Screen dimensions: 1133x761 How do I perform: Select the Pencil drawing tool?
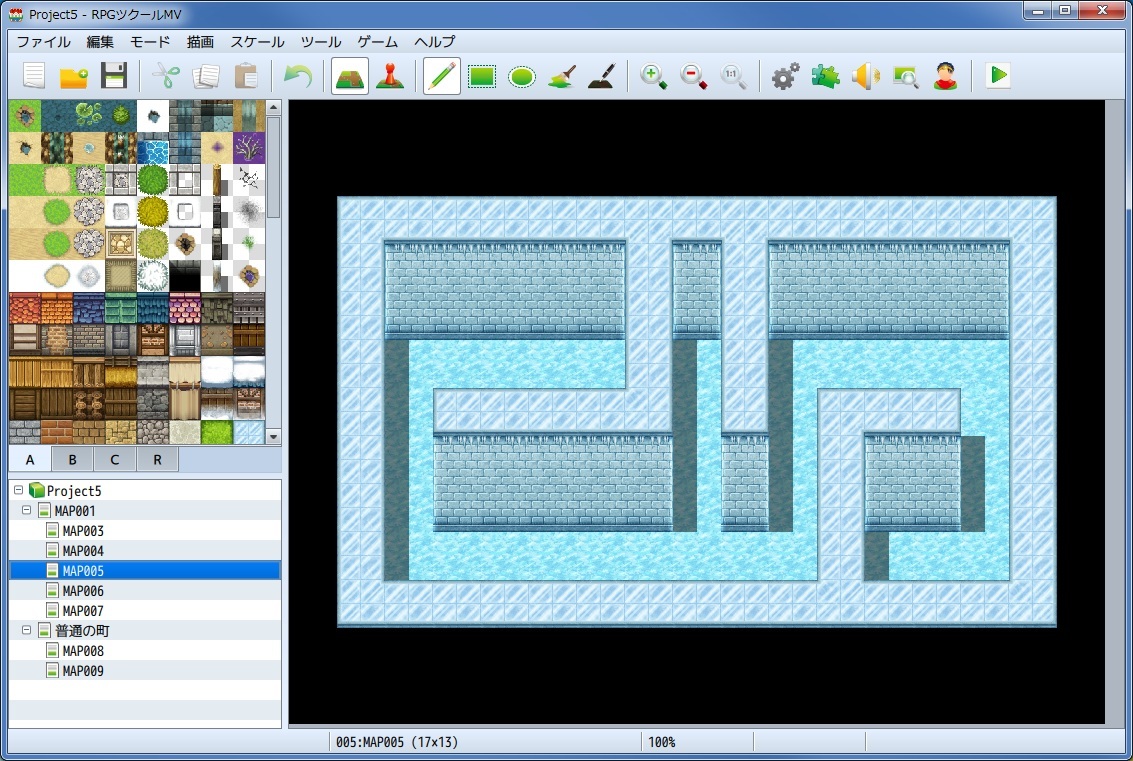point(441,76)
